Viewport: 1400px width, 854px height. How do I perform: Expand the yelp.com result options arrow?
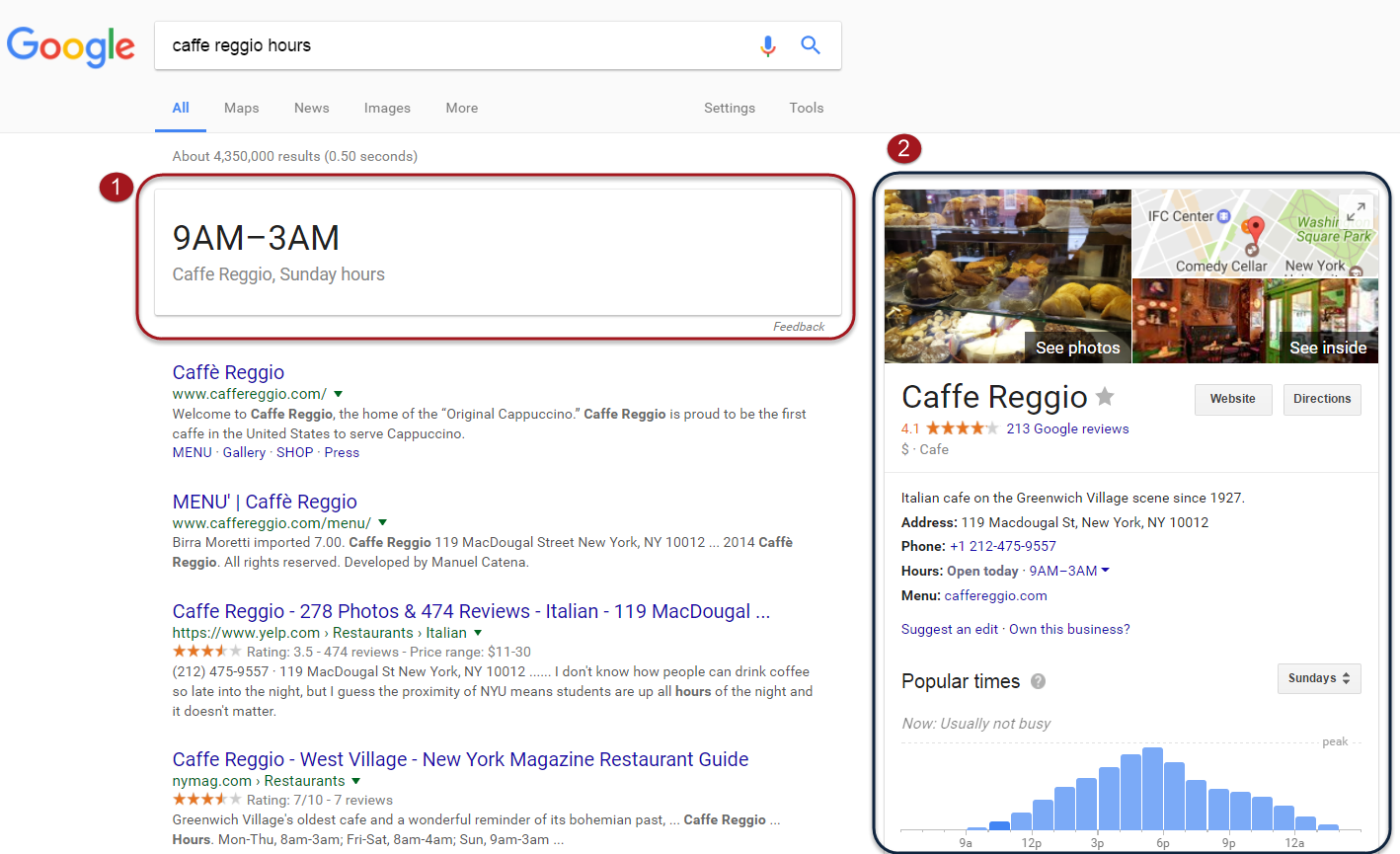click(x=478, y=633)
